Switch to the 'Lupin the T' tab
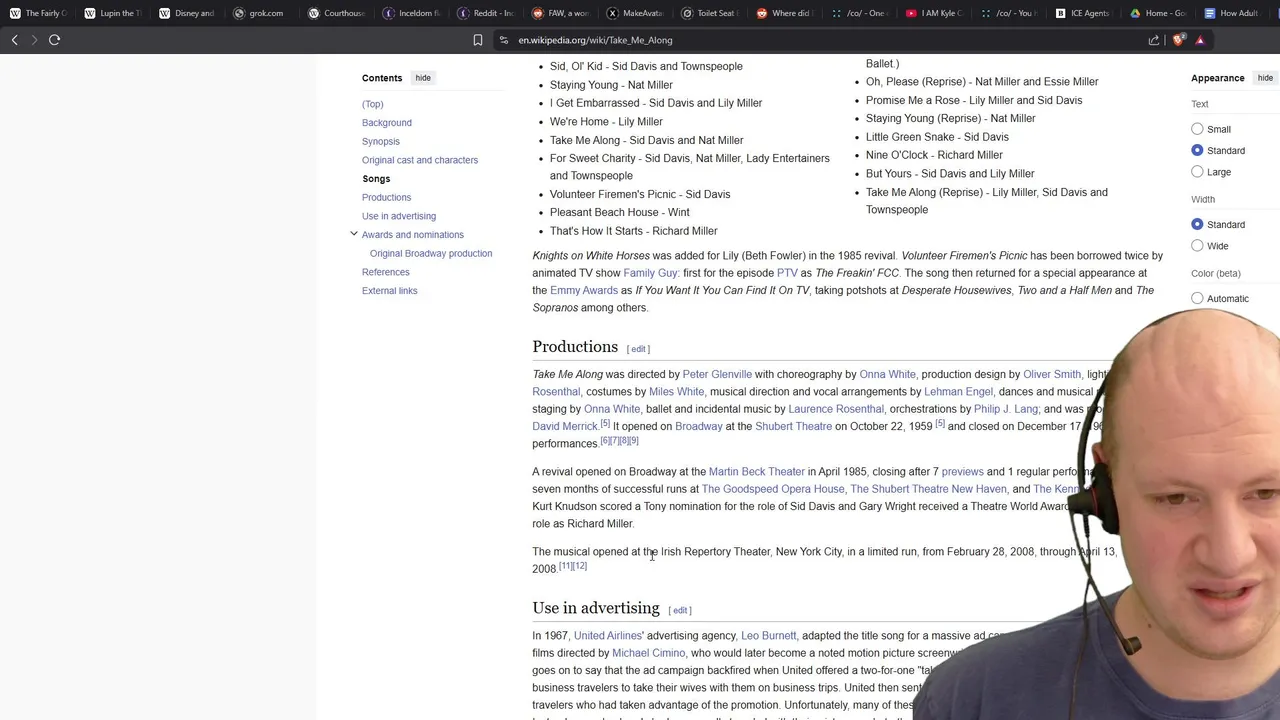The height and width of the screenshot is (720, 1280). [112, 13]
